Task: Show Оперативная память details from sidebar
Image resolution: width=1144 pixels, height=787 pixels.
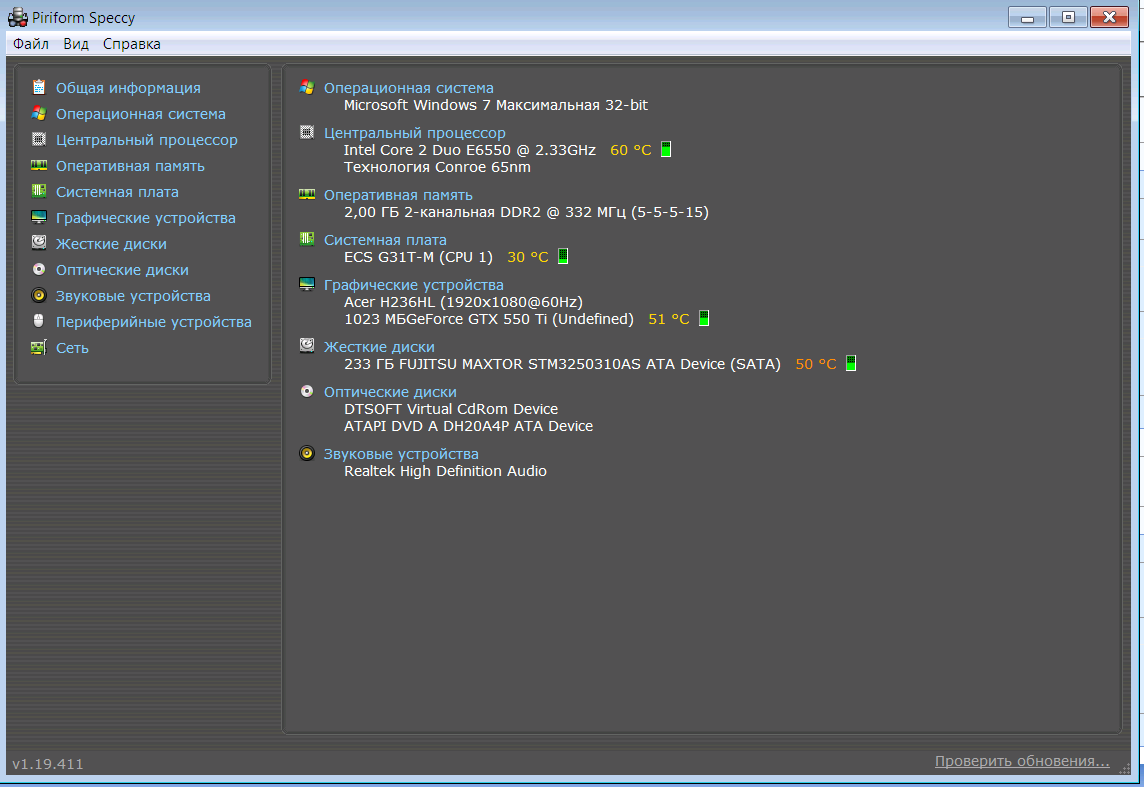Action: (131, 166)
